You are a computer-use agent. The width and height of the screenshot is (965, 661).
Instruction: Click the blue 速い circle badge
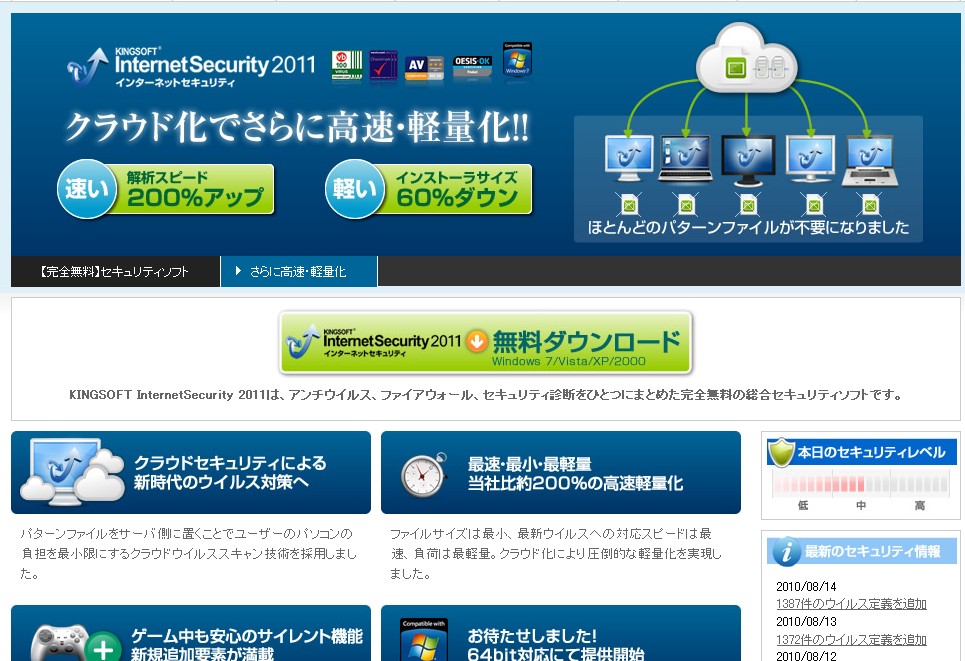click(86, 189)
